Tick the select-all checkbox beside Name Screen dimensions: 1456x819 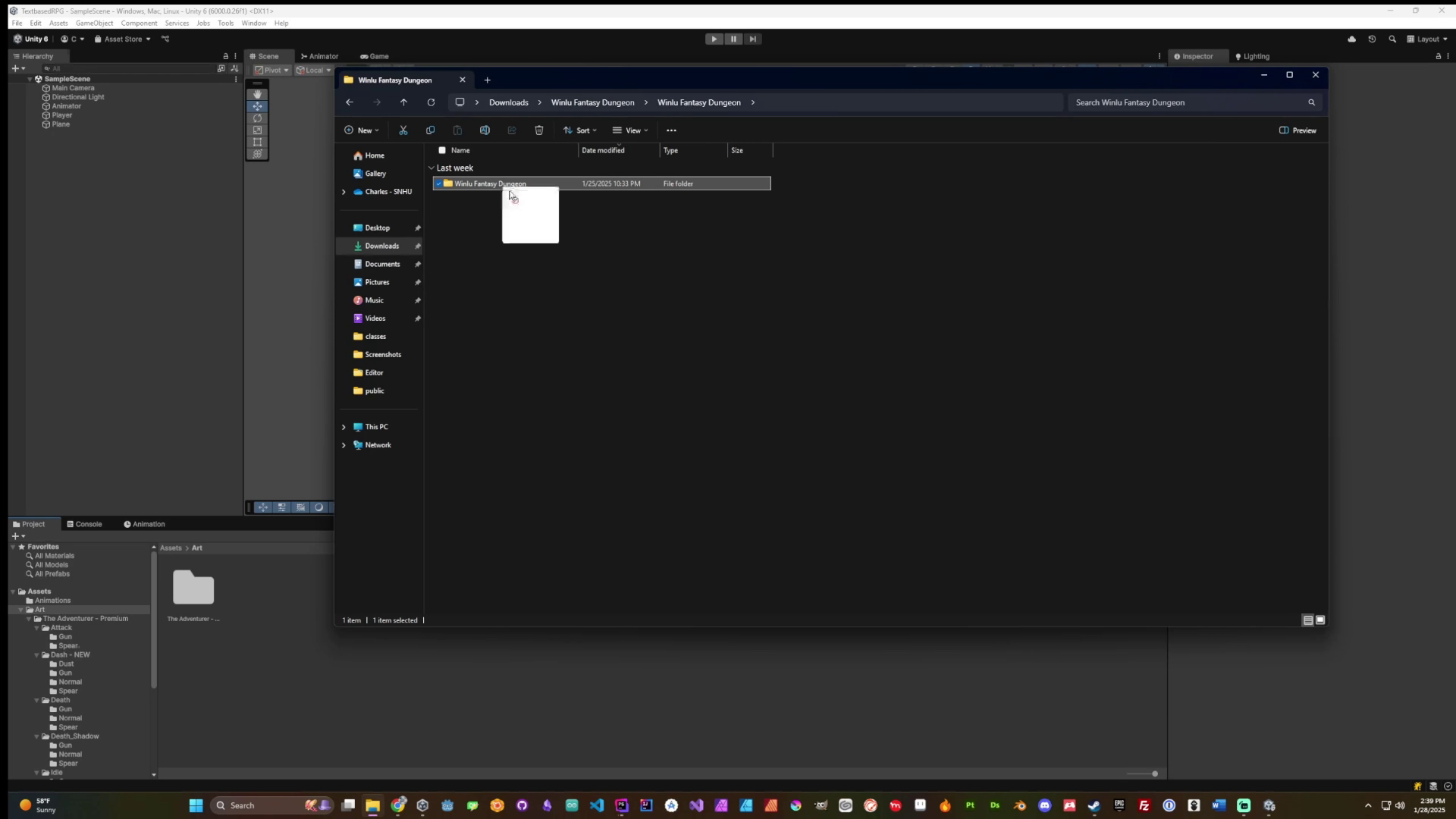pos(442,150)
